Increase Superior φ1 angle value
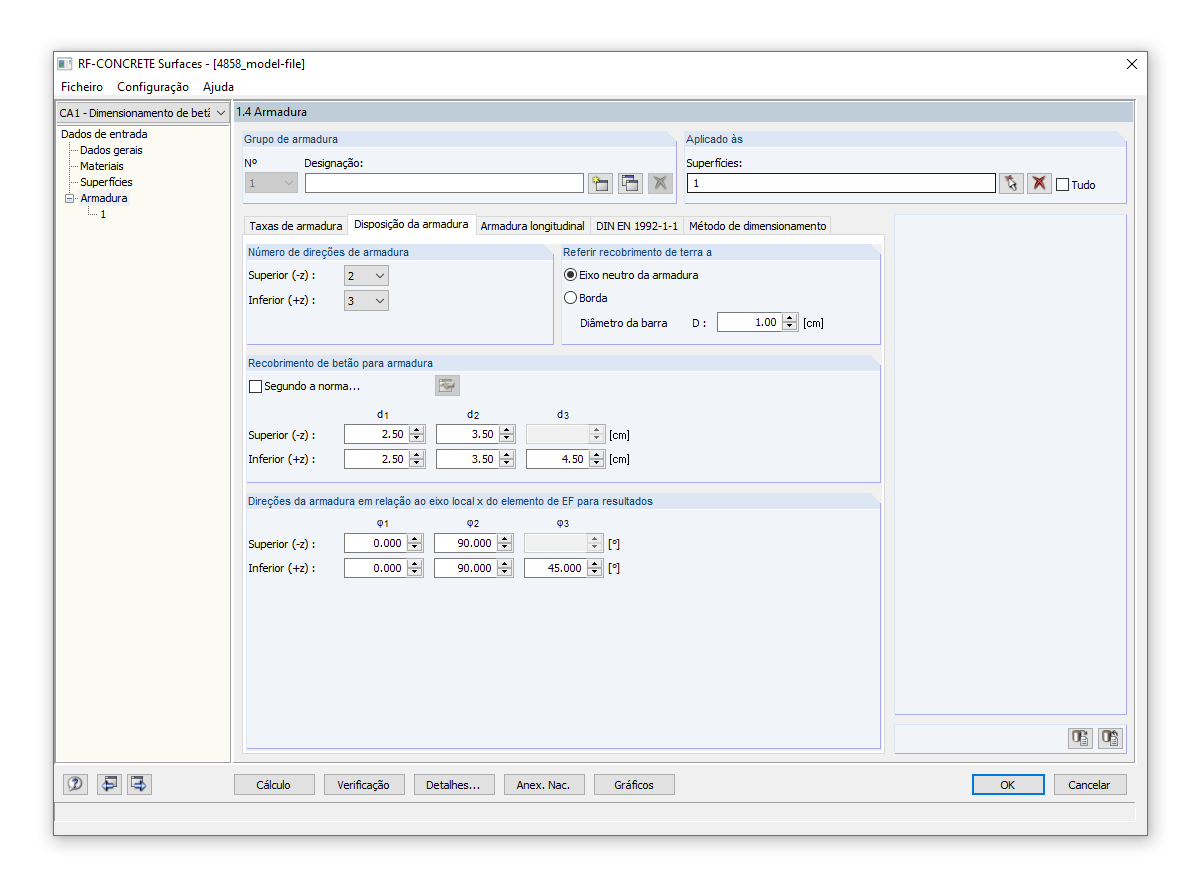Viewport: 1198px width, 872px height. (415, 540)
